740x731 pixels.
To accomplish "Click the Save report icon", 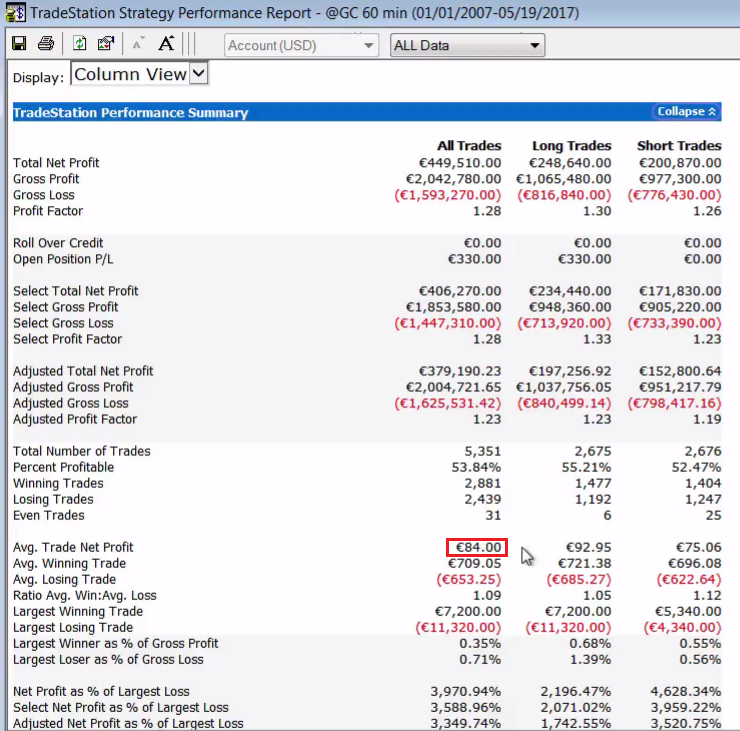I will 19,44.
